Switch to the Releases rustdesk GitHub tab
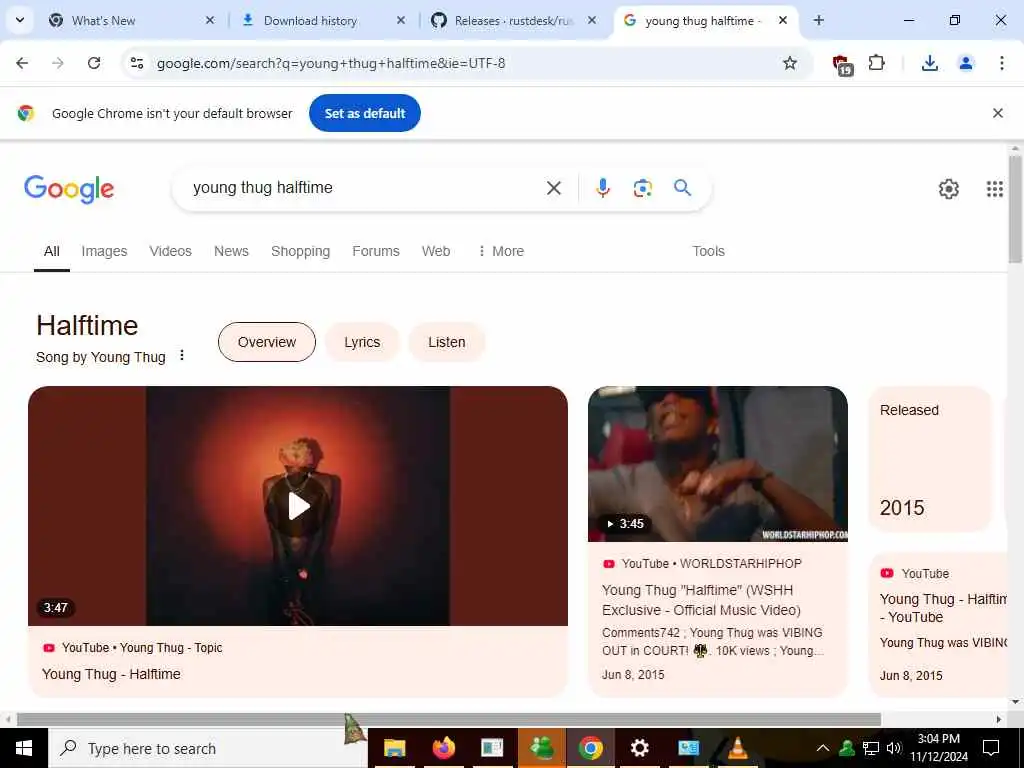Screen dimensions: 1024x768 pyautogui.click(x=513, y=21)
